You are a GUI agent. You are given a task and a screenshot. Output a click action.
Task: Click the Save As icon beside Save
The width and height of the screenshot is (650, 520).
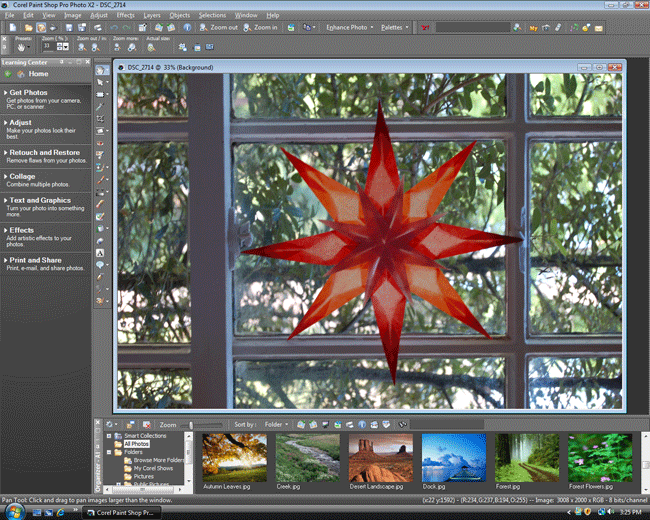pyautogui.click(x=82, y=28)
